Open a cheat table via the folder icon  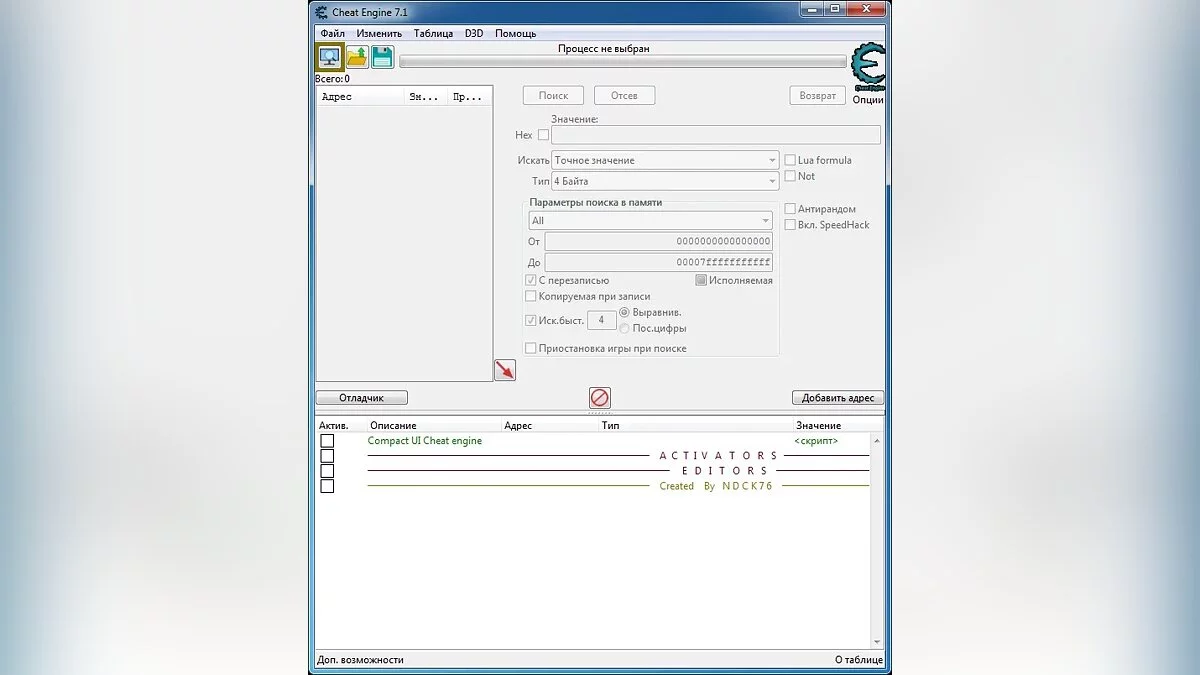355,57
